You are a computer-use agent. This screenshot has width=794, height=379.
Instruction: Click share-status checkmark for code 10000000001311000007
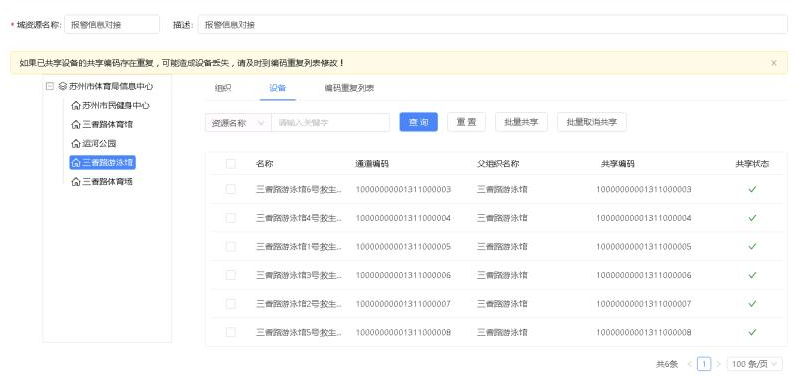pos(752,304)
